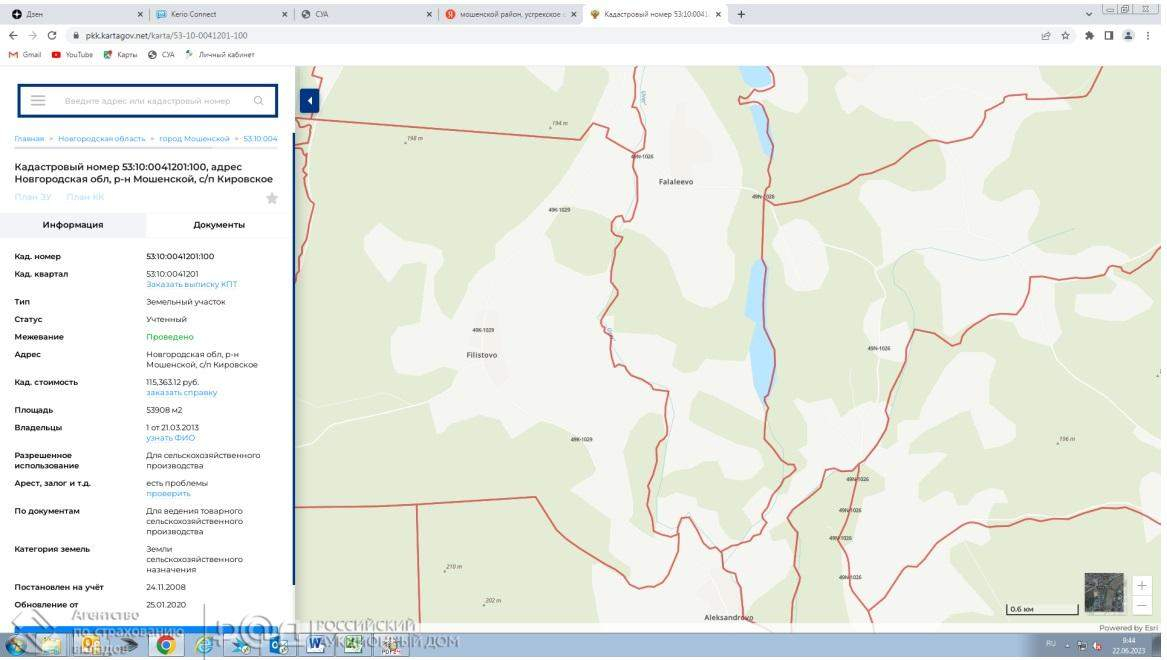Viewport: 1167px width, 660px height.
Task: Expand the tab search chevron
Action: tap(1089, 14)
